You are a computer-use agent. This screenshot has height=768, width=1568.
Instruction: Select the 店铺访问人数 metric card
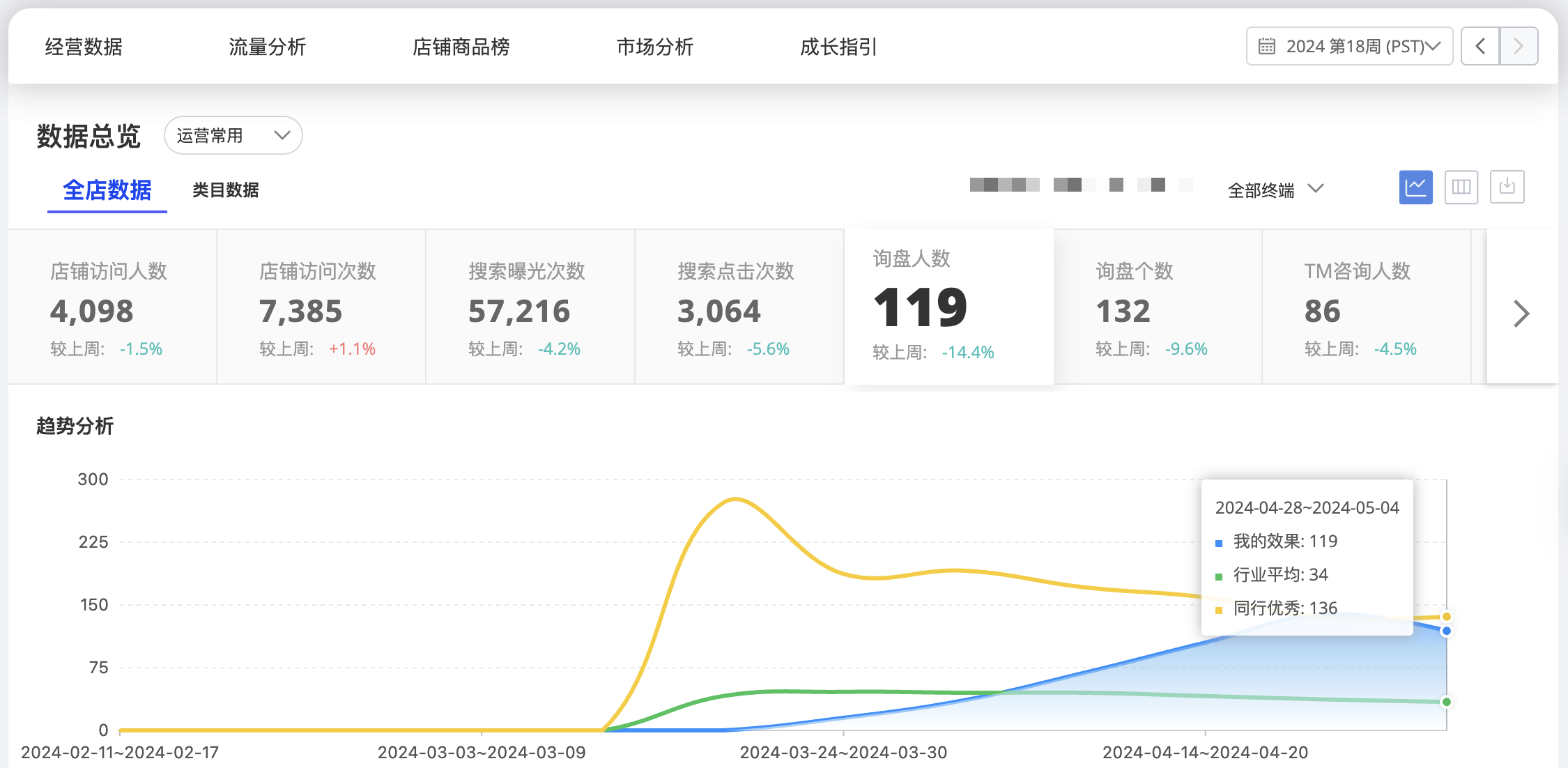(112, 307)
